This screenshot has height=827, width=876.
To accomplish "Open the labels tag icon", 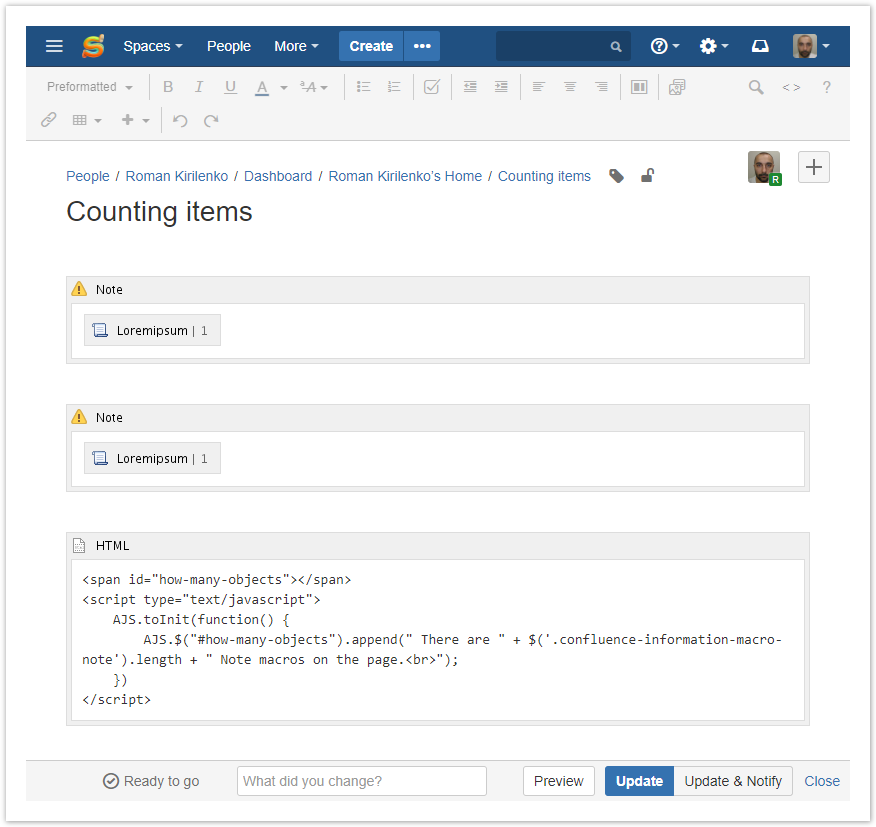I will (616, 176).
